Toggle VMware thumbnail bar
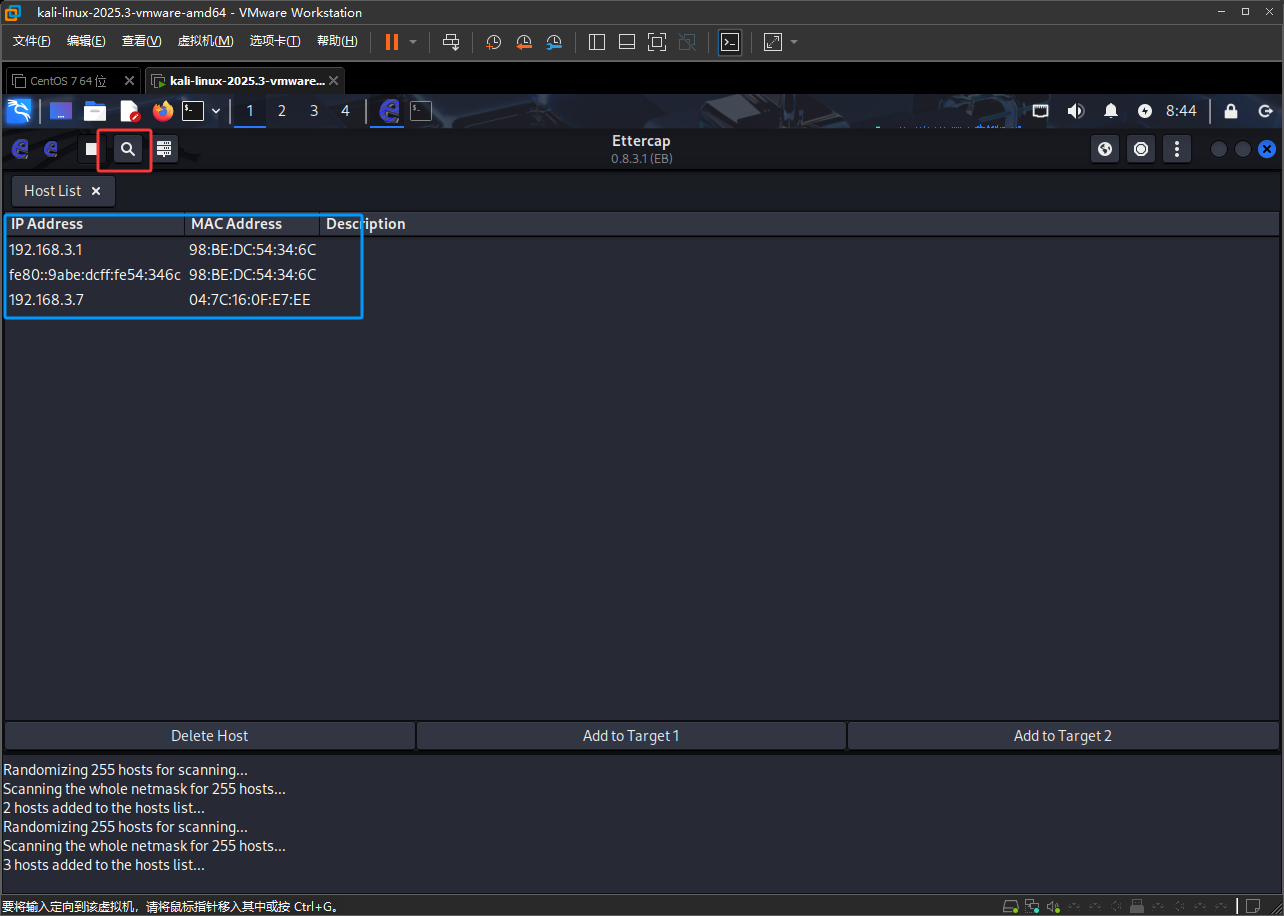This screenshot has width=1284, height=916. 627,42
